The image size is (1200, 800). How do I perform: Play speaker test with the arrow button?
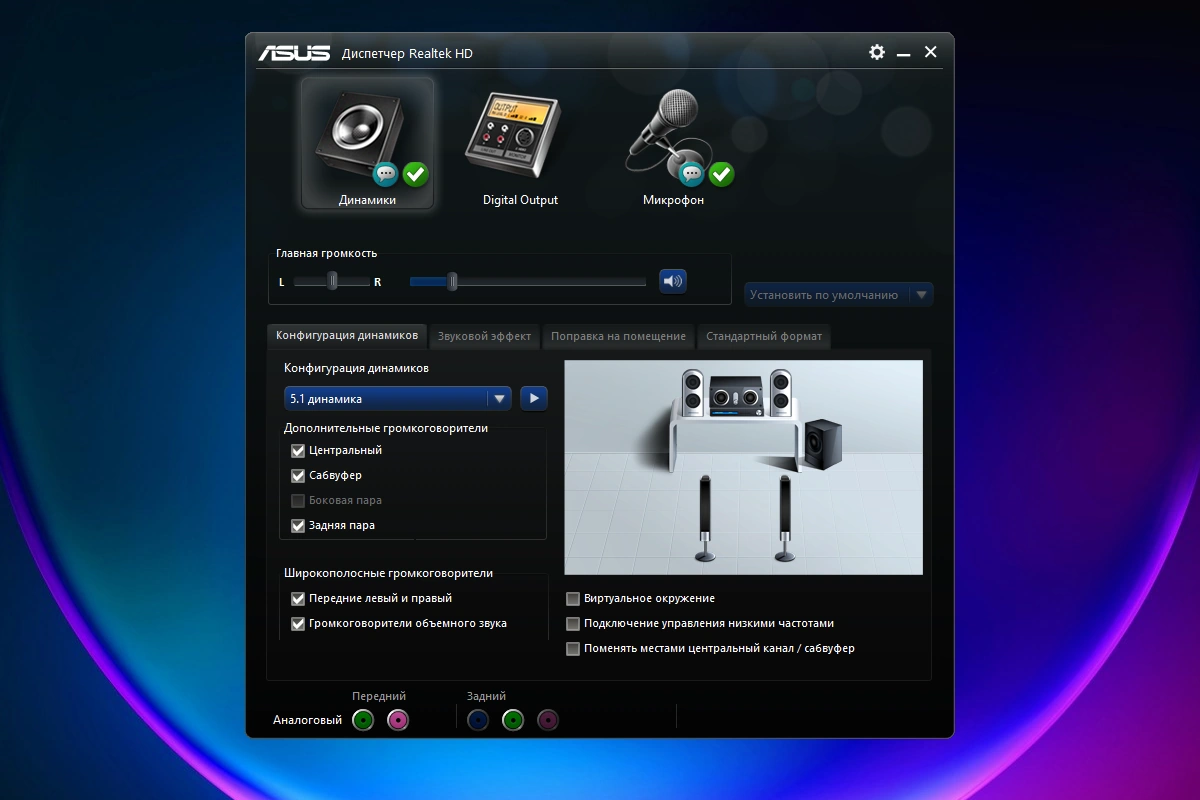point(534,398)
